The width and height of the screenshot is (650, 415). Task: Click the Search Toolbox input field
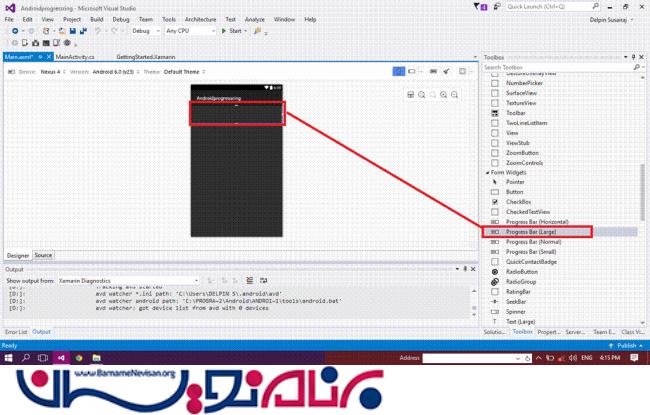[x=560, y=68]
